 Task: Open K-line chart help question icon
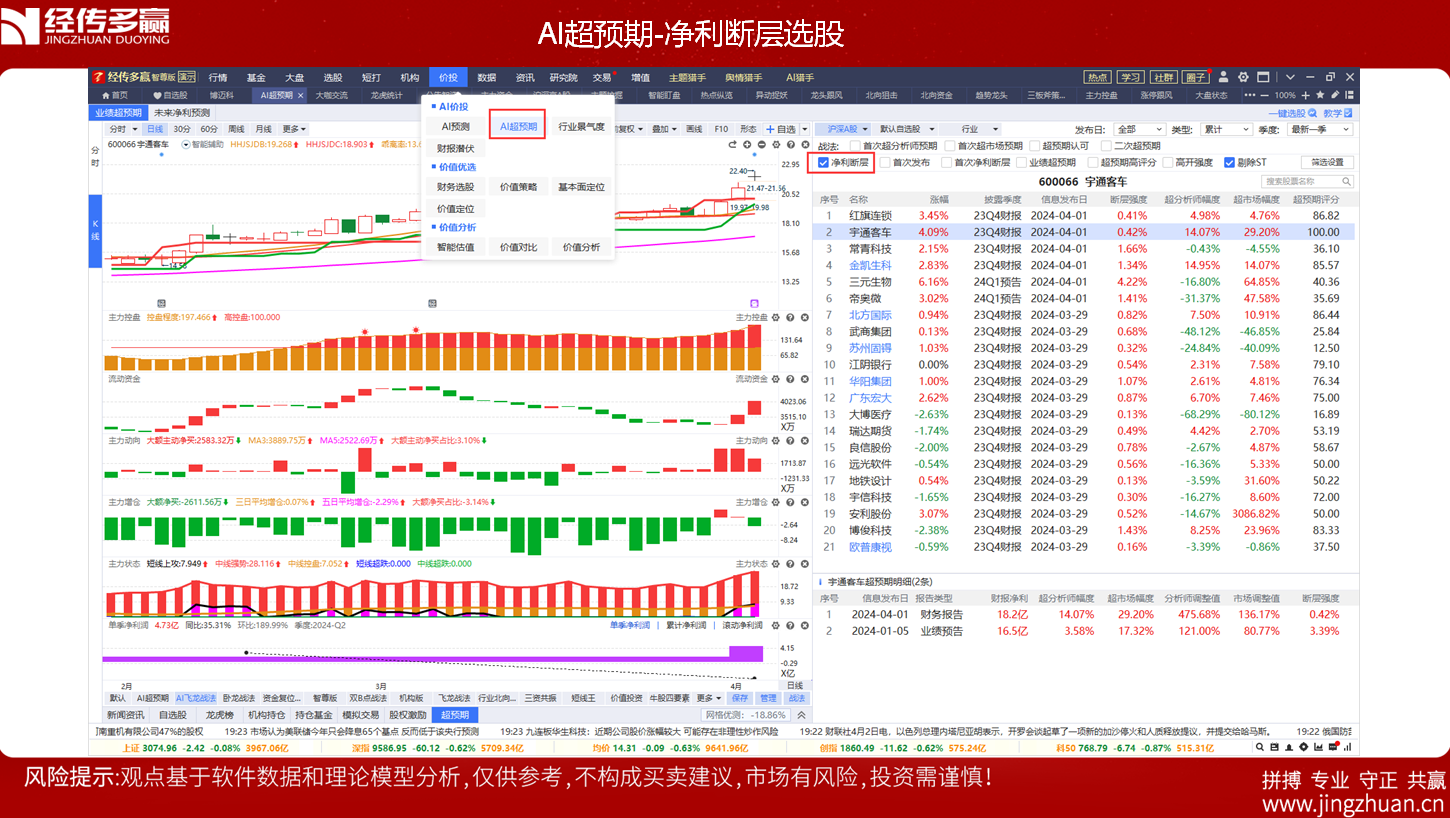[x=790, y=146]
